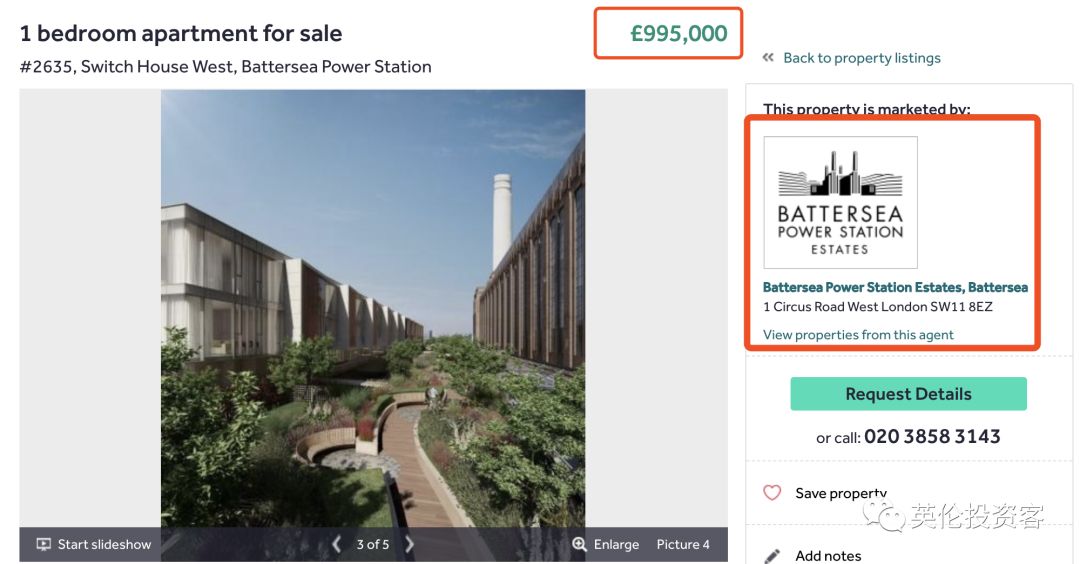Click the Picture 4 caption label
The width and height of the screenshot is (1080, 564).
683,545
